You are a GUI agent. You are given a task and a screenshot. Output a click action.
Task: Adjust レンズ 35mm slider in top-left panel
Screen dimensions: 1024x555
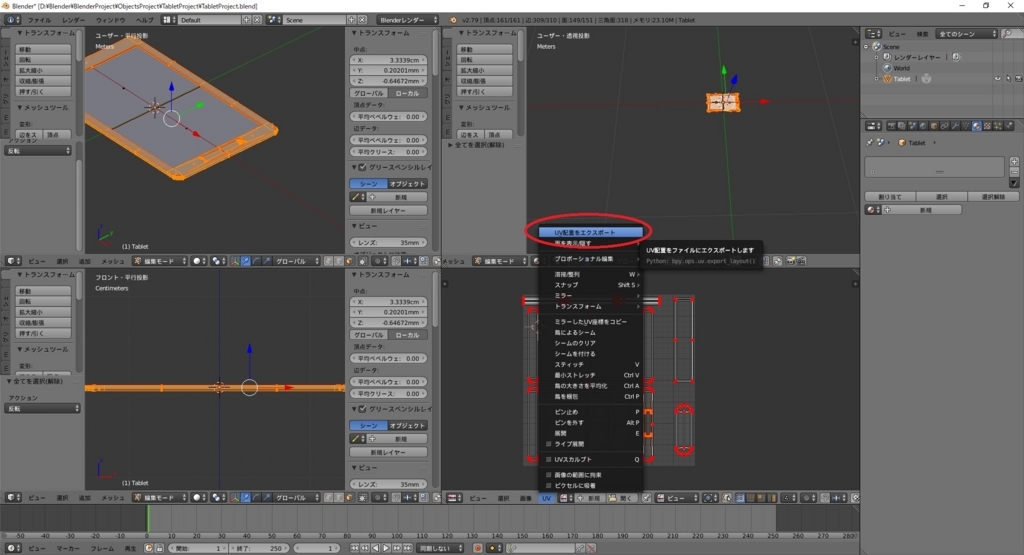388,243
